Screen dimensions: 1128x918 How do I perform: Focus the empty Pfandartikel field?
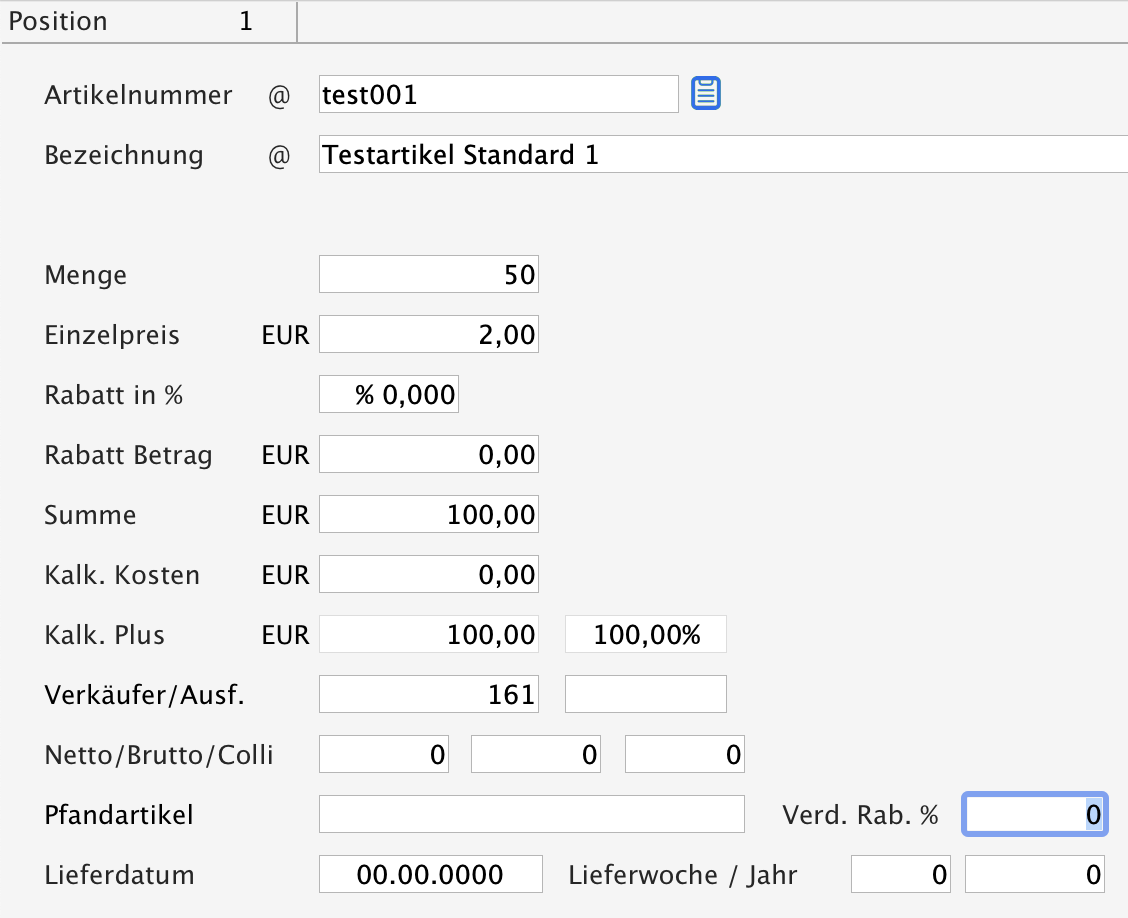click(531, 814)
